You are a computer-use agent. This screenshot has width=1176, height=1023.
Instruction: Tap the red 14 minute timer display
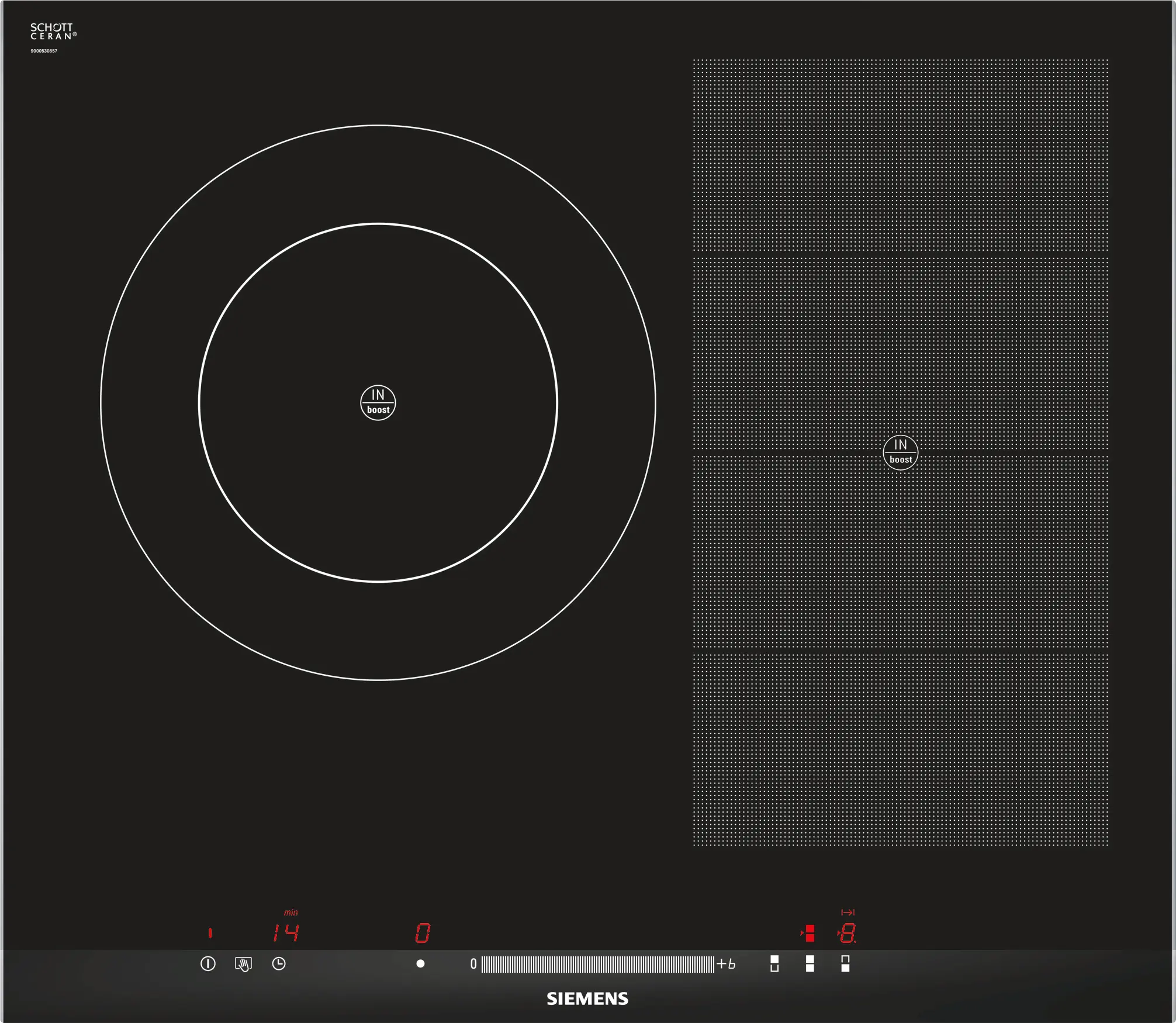point(286,933)
